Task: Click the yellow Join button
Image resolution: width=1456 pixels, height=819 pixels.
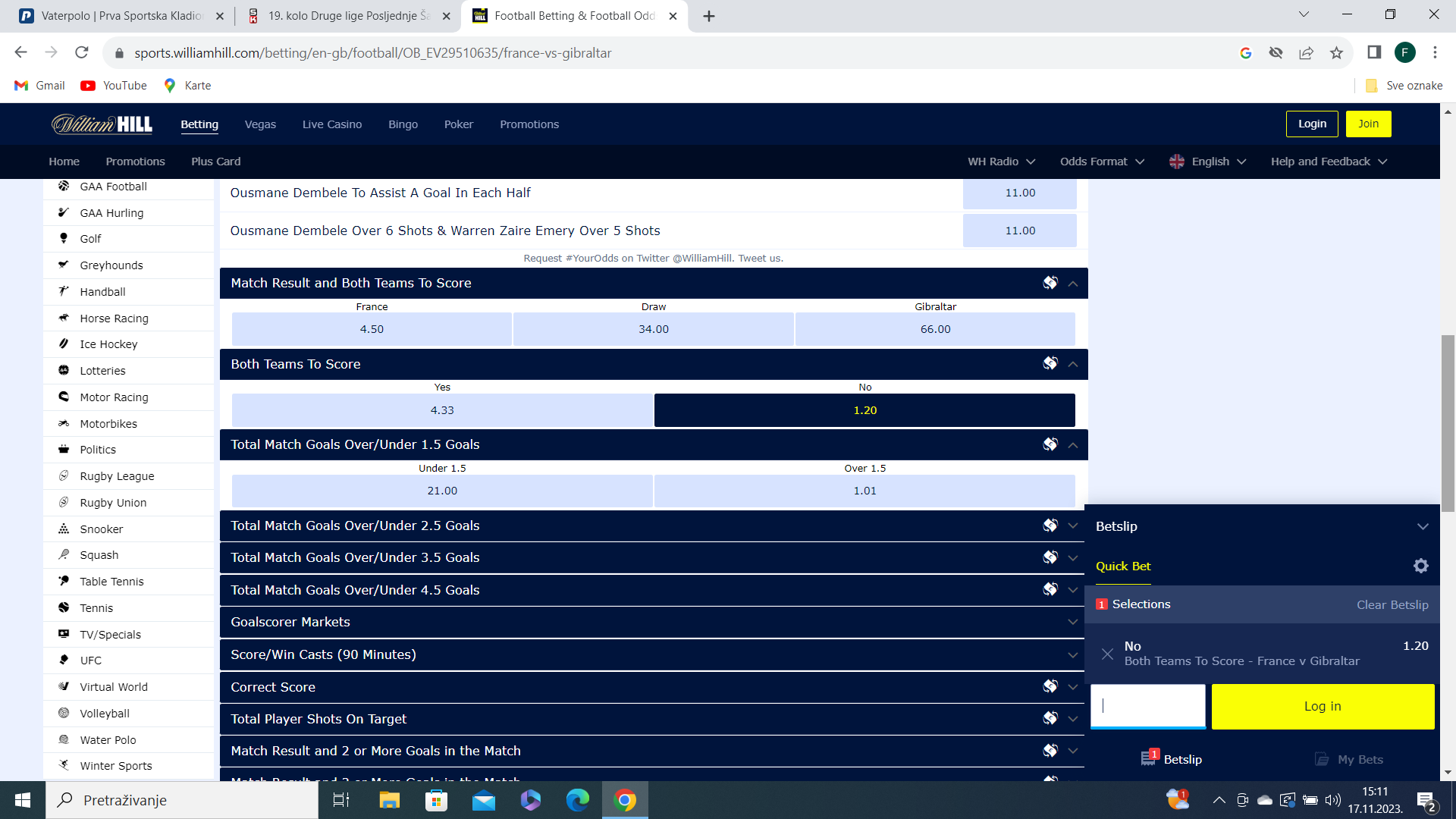Action: coord(1368,124)
